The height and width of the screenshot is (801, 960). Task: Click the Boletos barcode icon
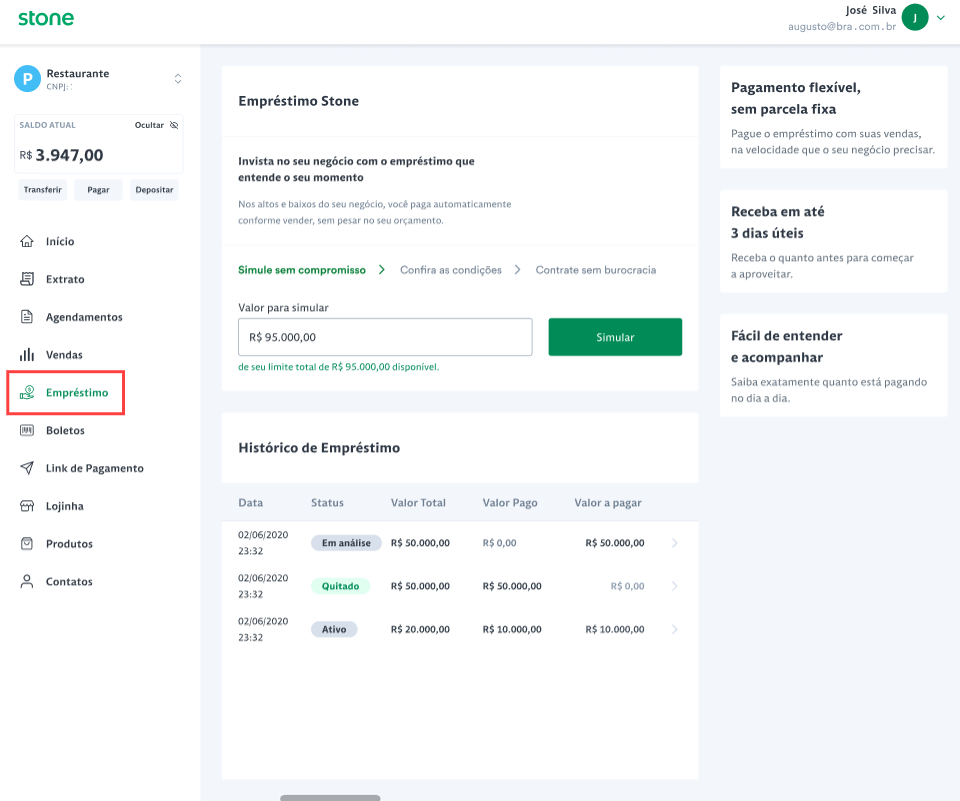(27, 431)
